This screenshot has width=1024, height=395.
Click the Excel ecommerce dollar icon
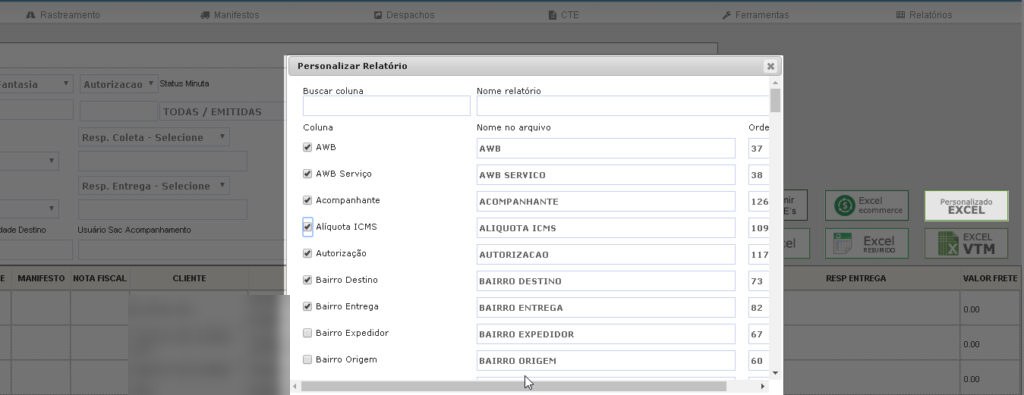(844, 206)
